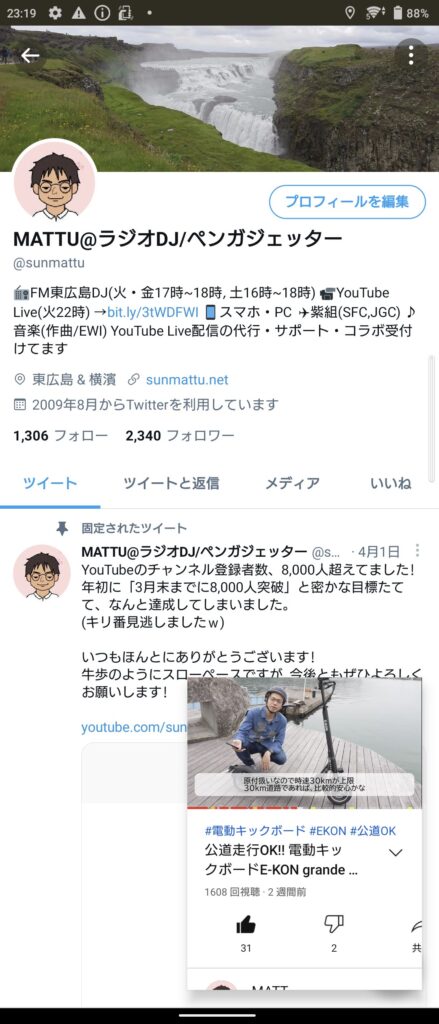Tap the back arrow on header

(29, 56)
